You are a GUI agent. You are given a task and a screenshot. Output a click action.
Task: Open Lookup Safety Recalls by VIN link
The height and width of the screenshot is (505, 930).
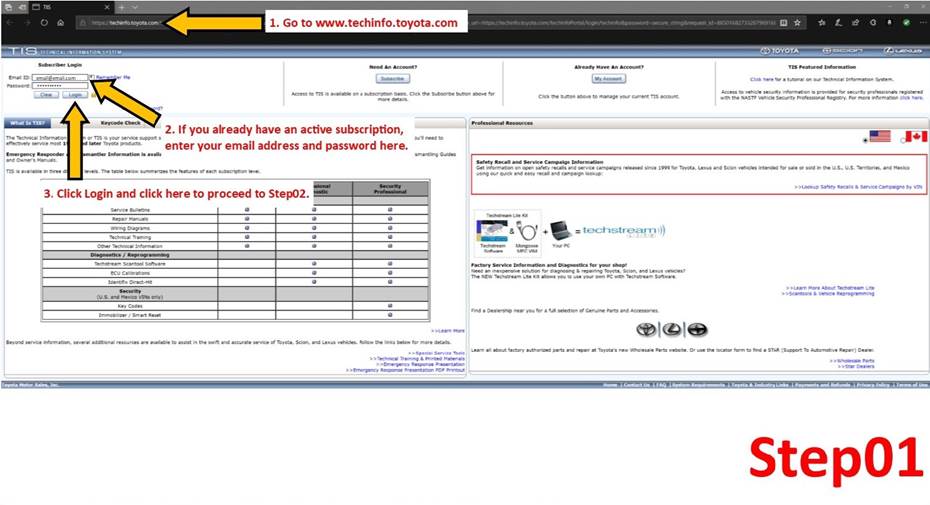pos(858,187)
